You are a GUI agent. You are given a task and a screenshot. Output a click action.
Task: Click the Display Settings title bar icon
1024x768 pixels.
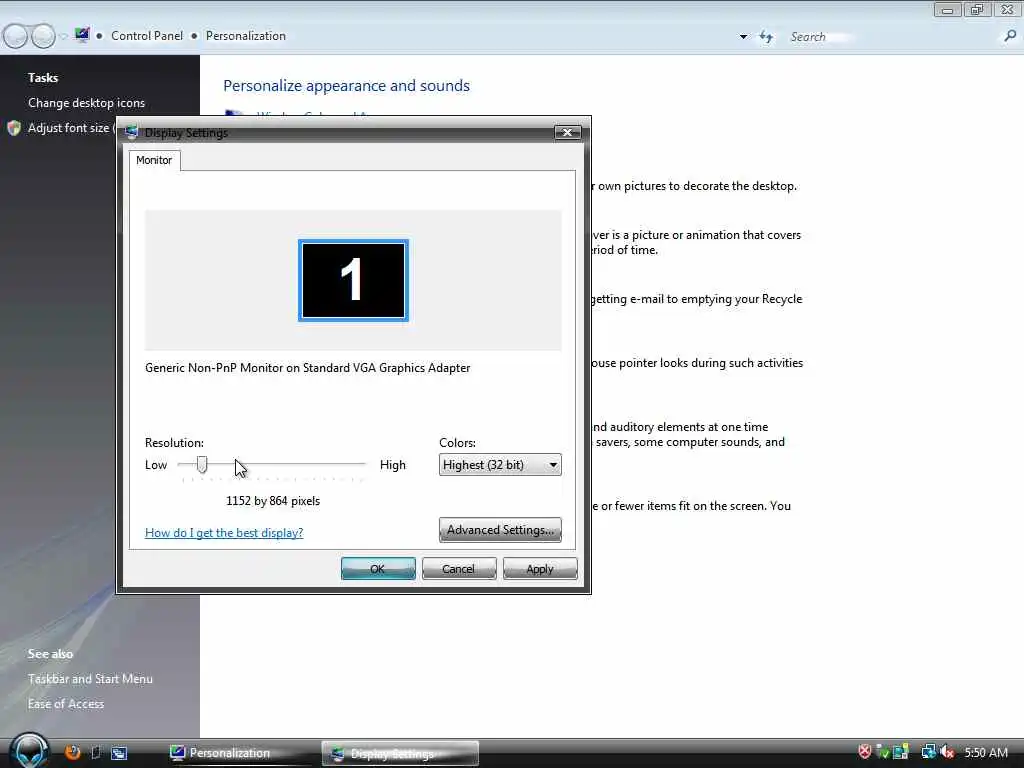point(131,133)
